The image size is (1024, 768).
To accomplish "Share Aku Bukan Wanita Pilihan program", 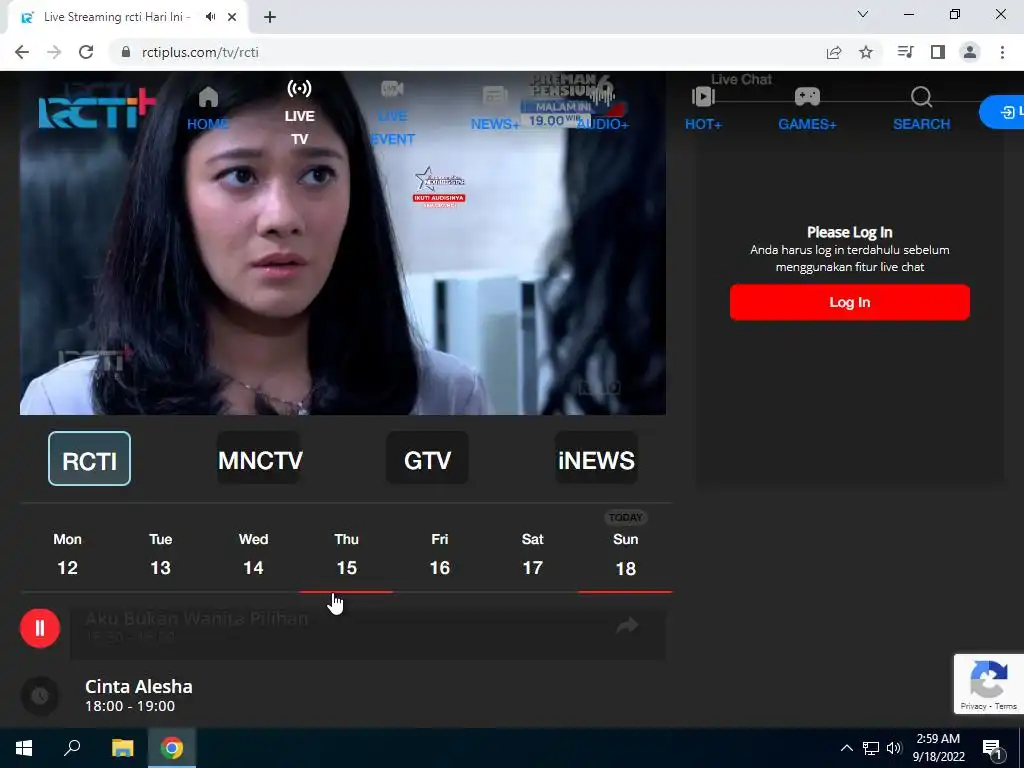I will 627,626.
